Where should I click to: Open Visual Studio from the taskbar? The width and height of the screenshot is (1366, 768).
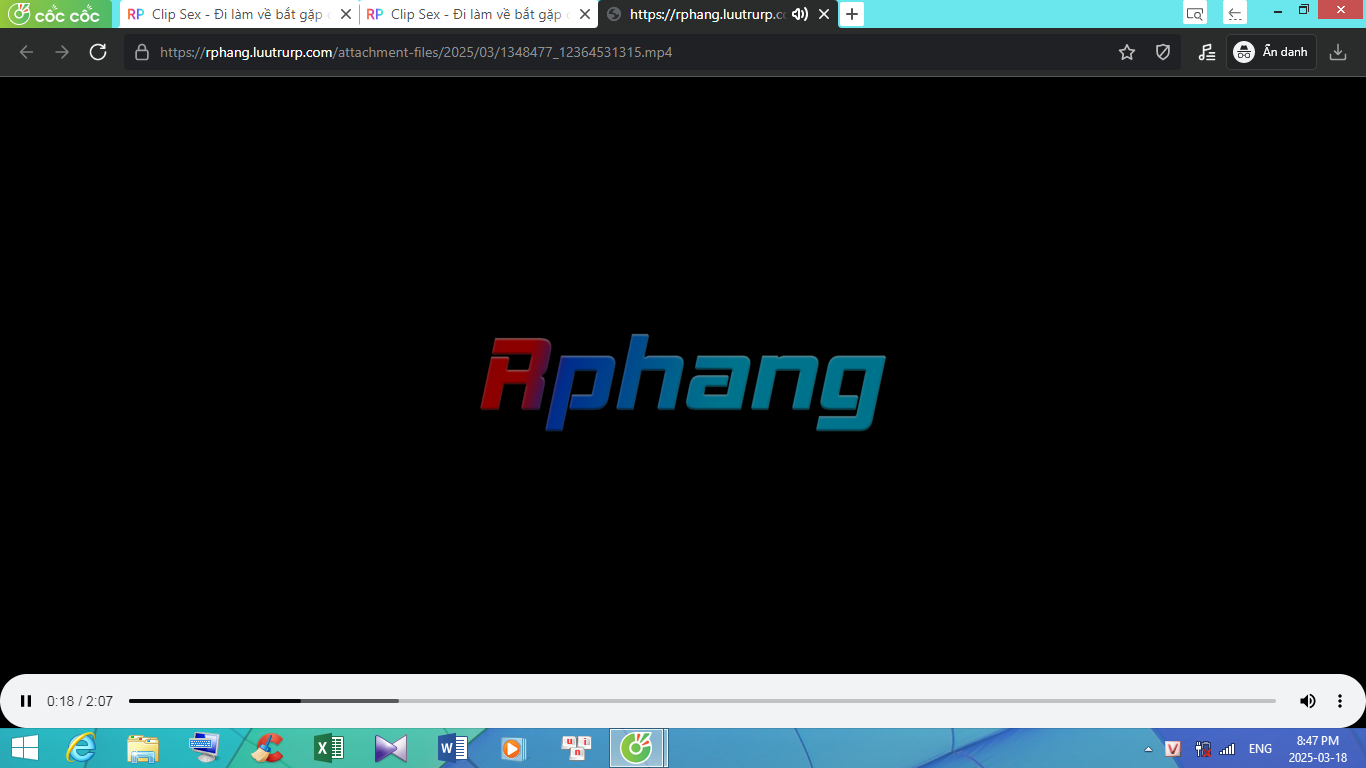coord(391,748)
